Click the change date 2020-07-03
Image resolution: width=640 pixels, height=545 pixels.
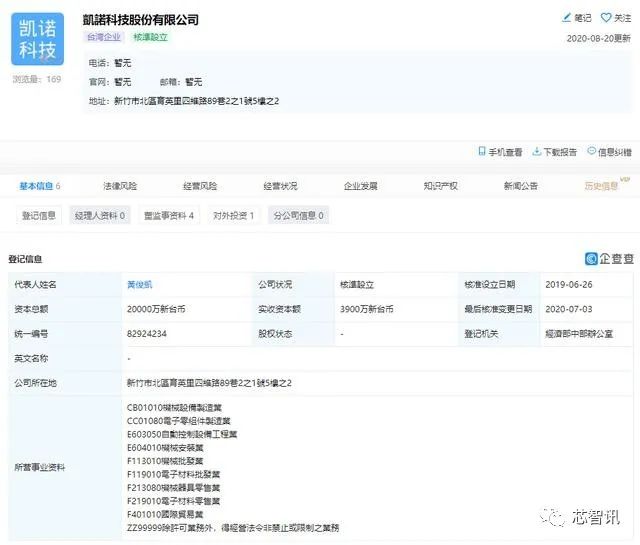(569, 309)
